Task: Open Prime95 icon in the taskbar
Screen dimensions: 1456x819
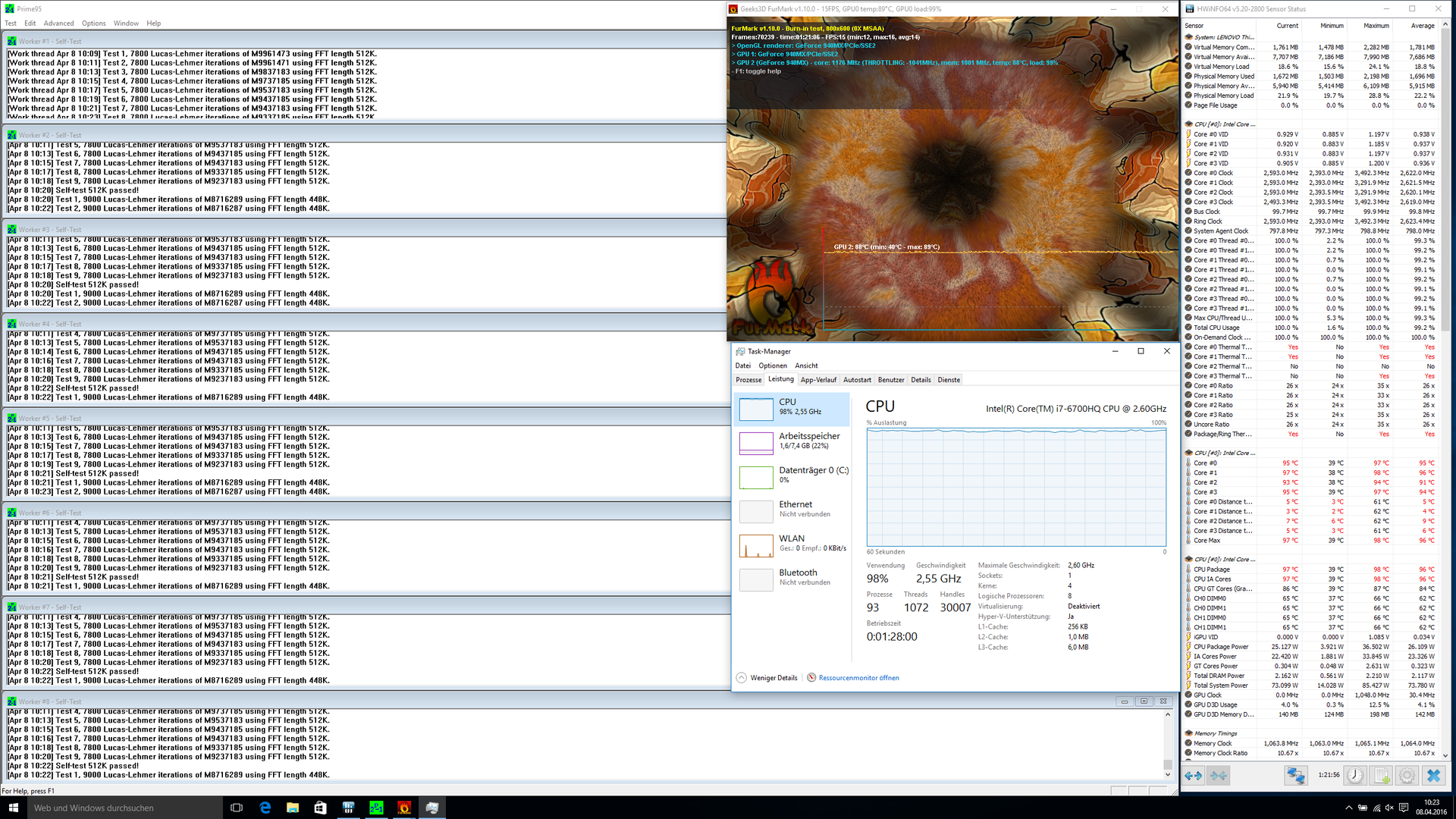Action: (x=376, y=808)
